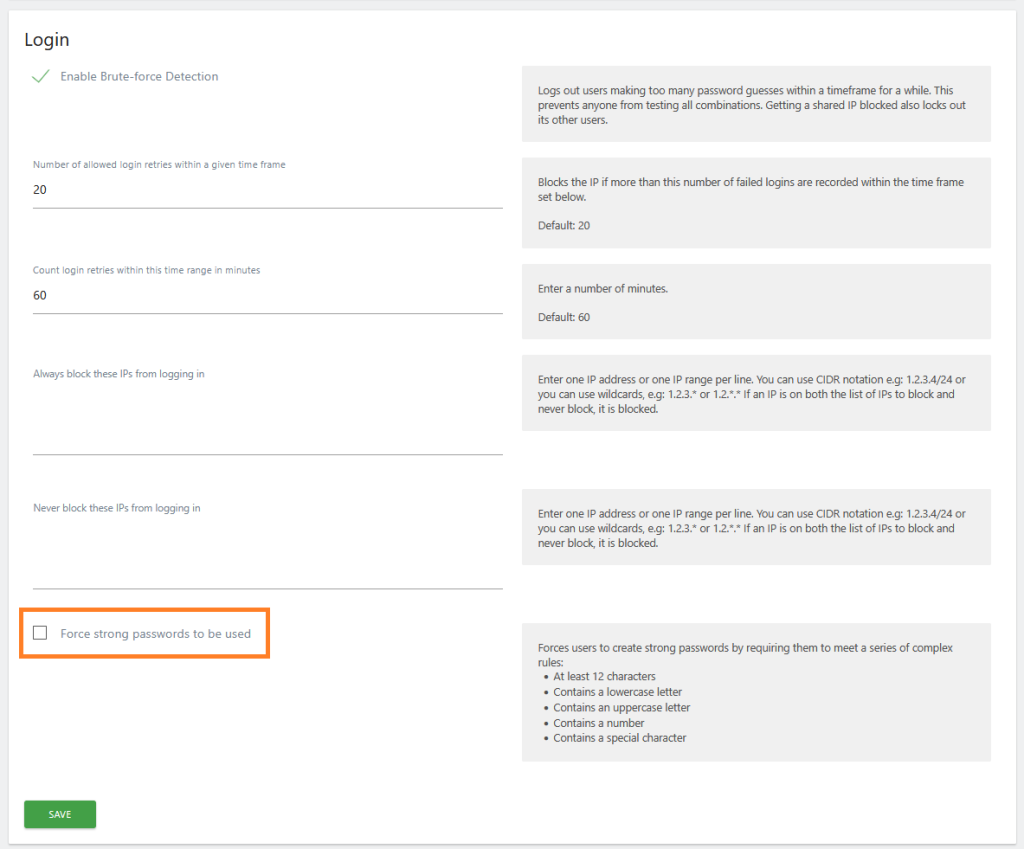The image size is (1024, 849).
Task: Click the Always block these IPs label
Action: (119, 374)
